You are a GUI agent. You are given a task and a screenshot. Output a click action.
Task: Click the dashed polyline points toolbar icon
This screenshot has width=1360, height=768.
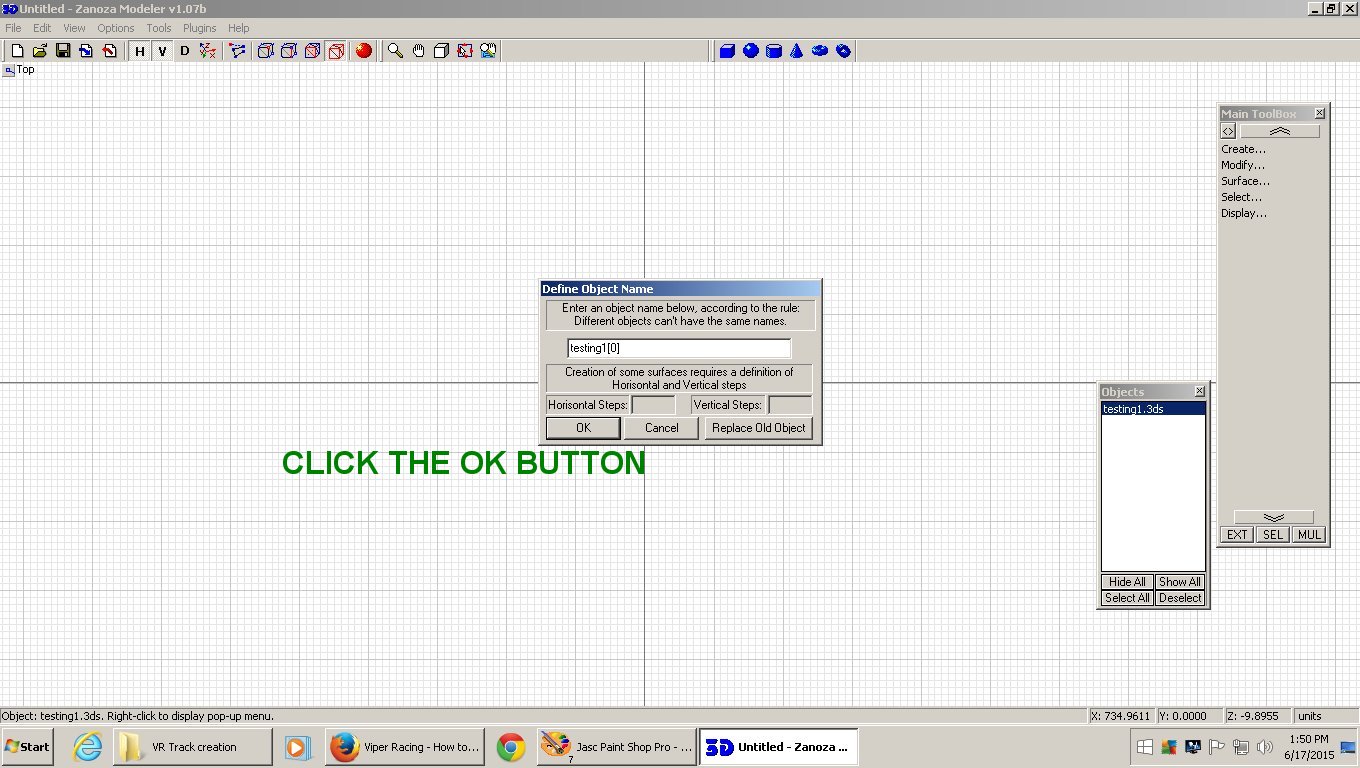pos(237,51)
